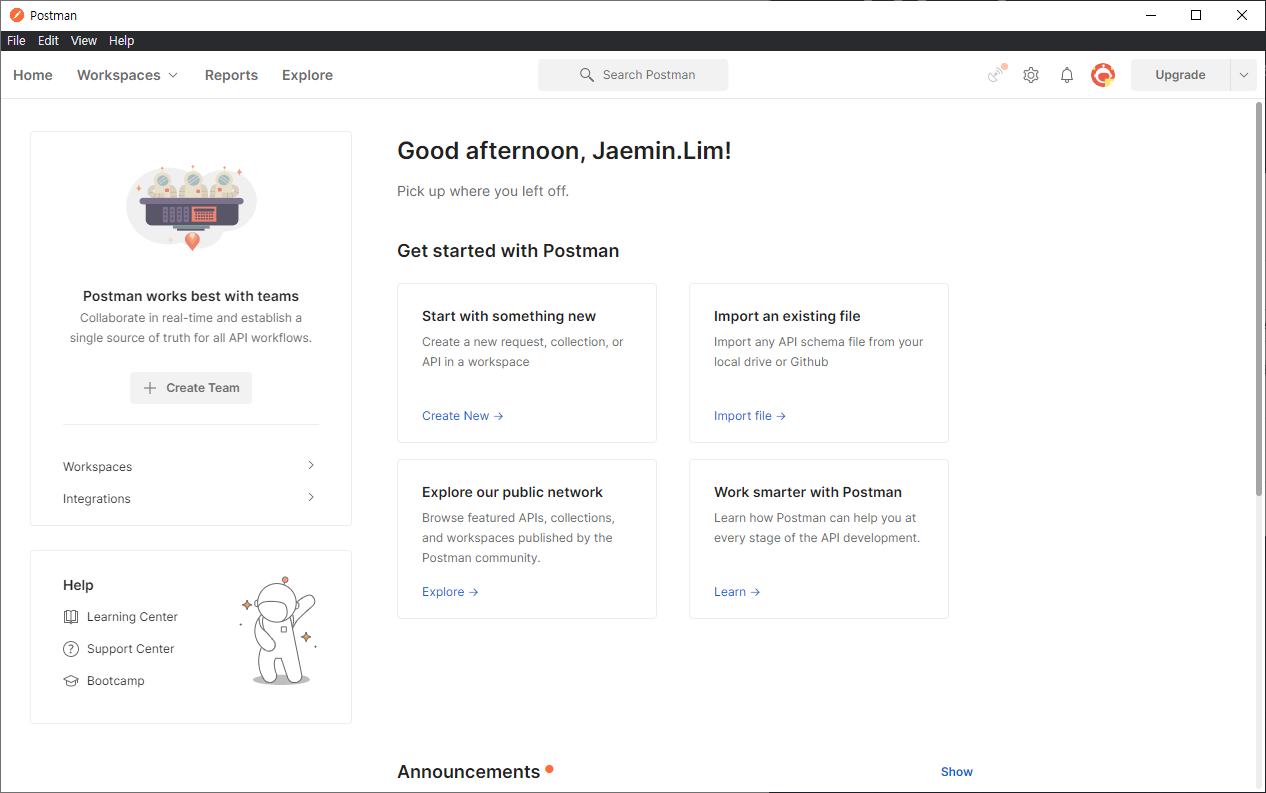This screenshot has width=1266, height=793.
Task: Open the Edit menu
Action: pyautogui.click(x=49, y=41)
